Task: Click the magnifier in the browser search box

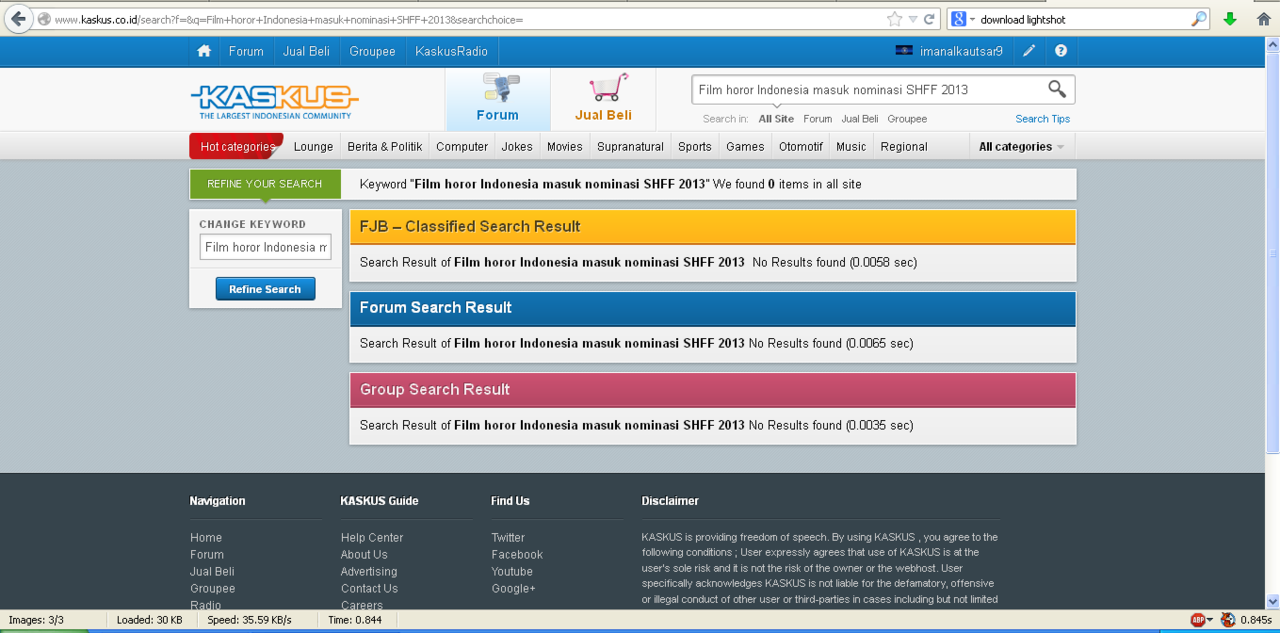Action: [x=1199, y=19]
